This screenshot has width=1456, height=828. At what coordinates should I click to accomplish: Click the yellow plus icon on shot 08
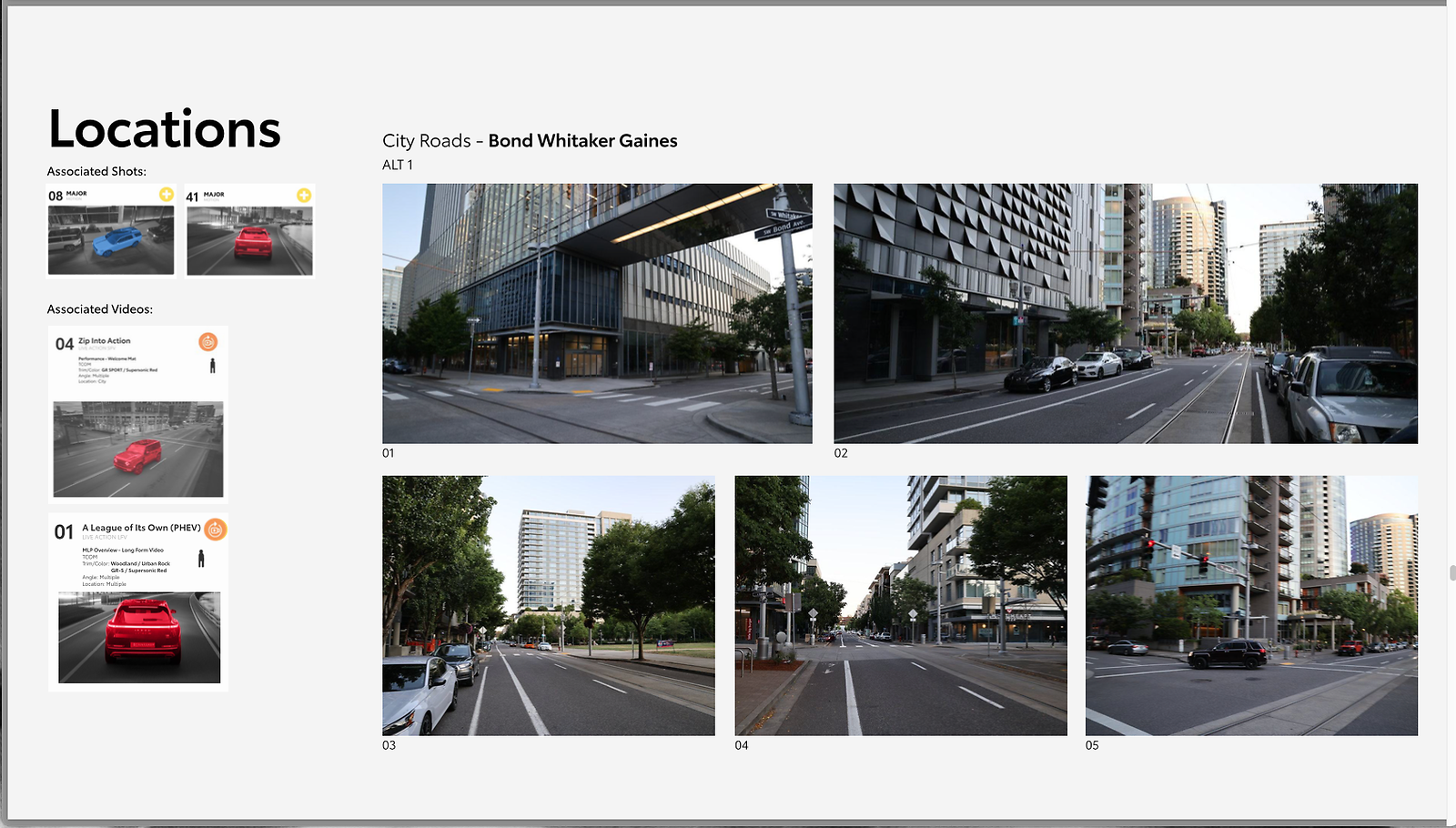pos(167,195)
